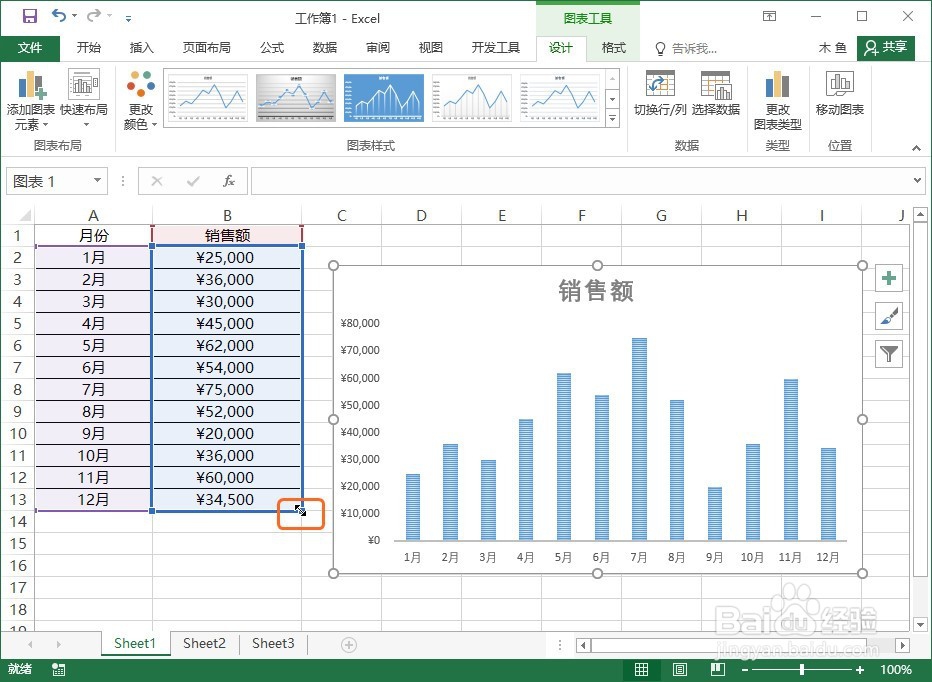Image resolution: width=932 pixels, height=682 pixels.
Task: Expand the chart styles gallery arrow
Action: (x=612, y=118)
